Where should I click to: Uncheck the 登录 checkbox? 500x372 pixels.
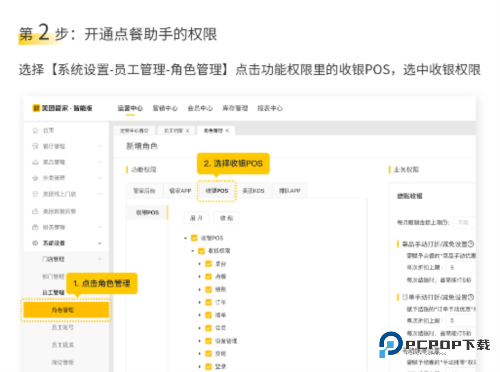(209, 366)
